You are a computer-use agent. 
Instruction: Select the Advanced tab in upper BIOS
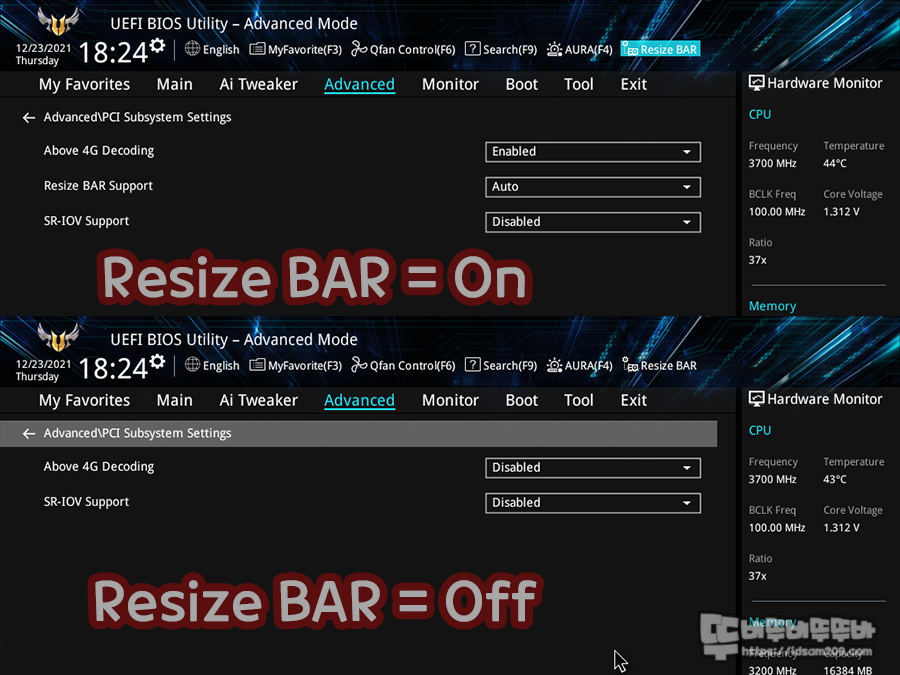[359, 84]
